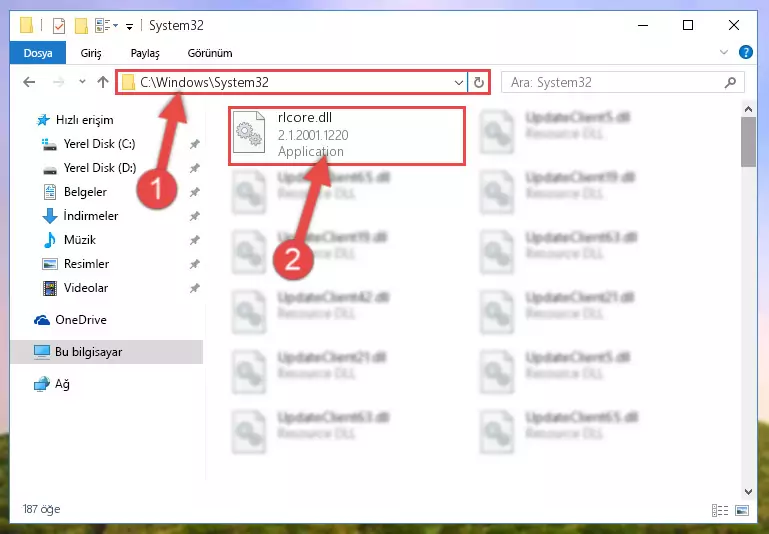
Task: Click the pin icon beside Yerel Disk (D:)
Action: tap(195, 168)
